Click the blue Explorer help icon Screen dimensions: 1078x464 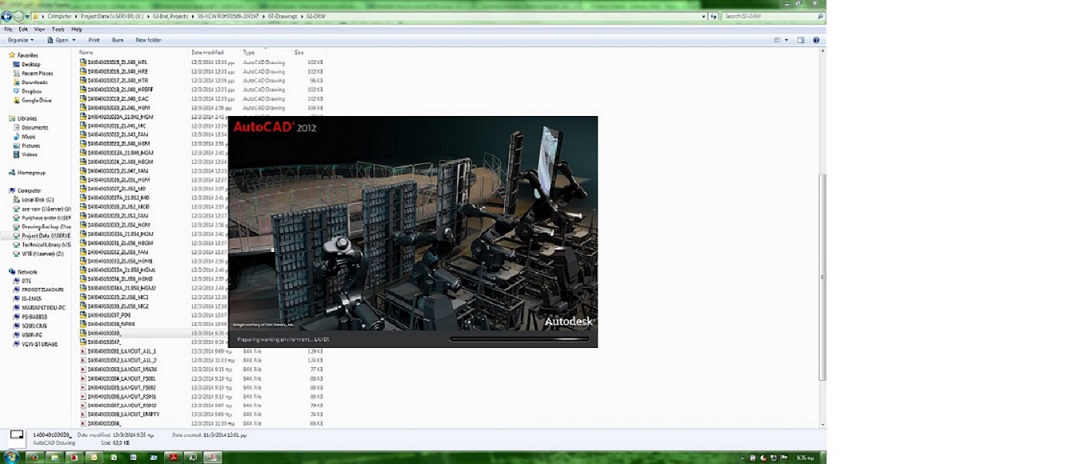coord(817,40)
